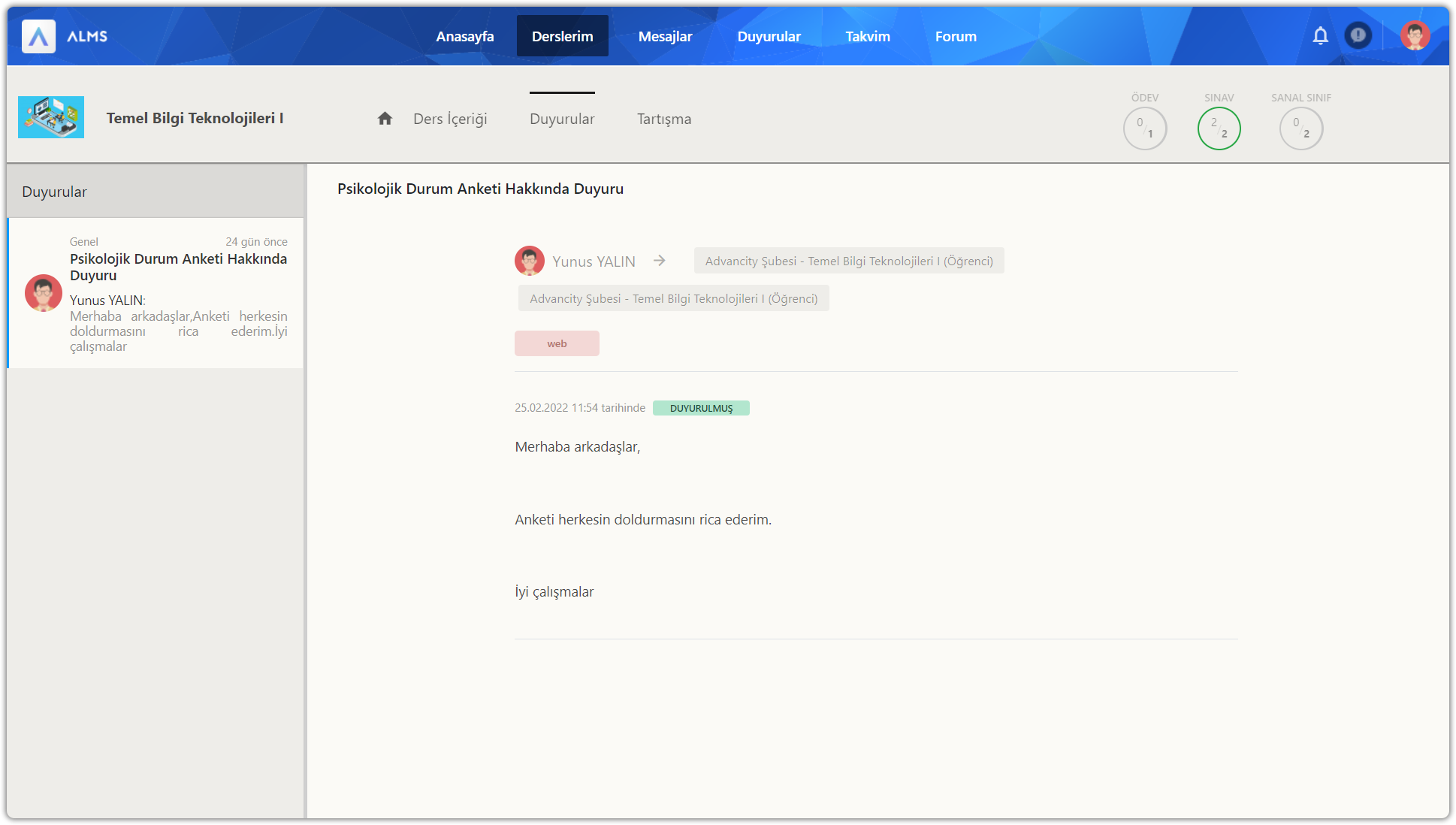The image size is (1456, 825).
Task: Click the ALMS logo icon
Action: (x=38, y=36)
